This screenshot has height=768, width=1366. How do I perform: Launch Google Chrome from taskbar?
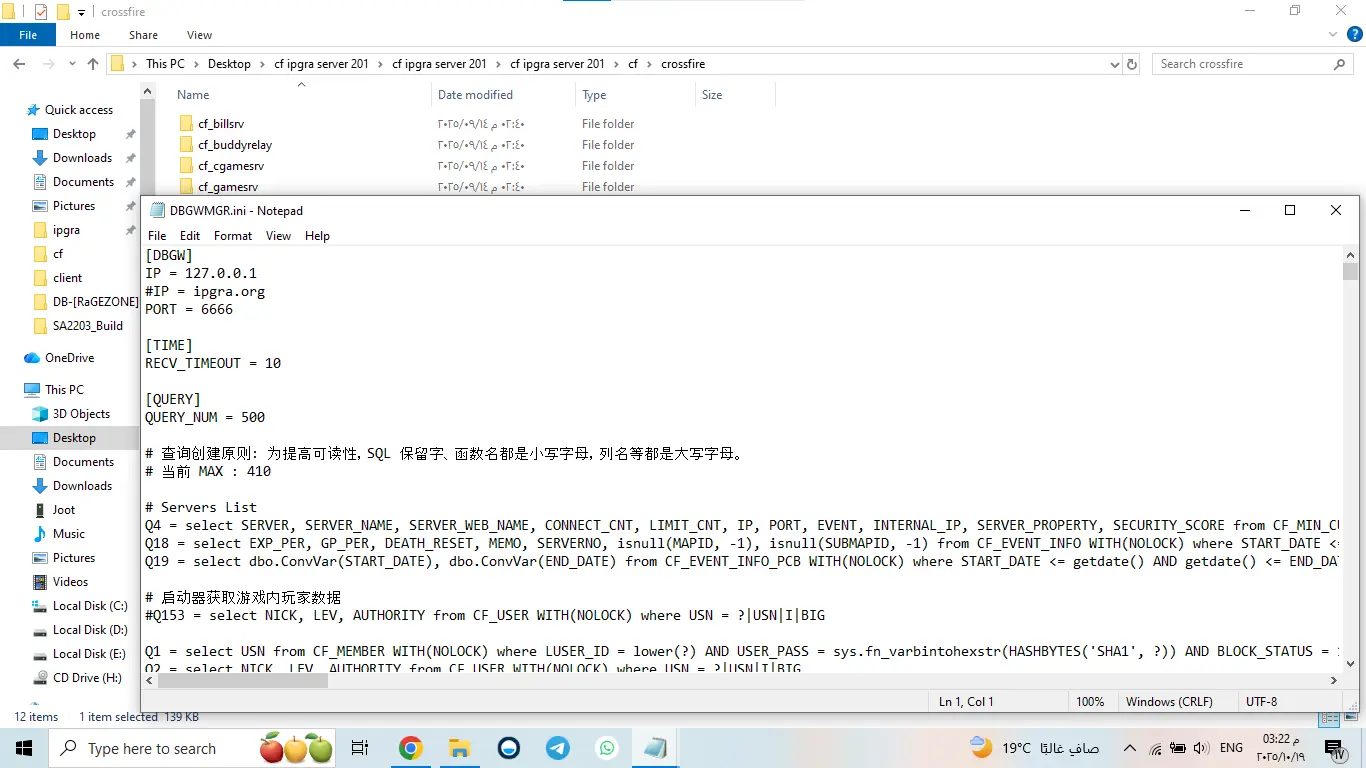point(410,748)
